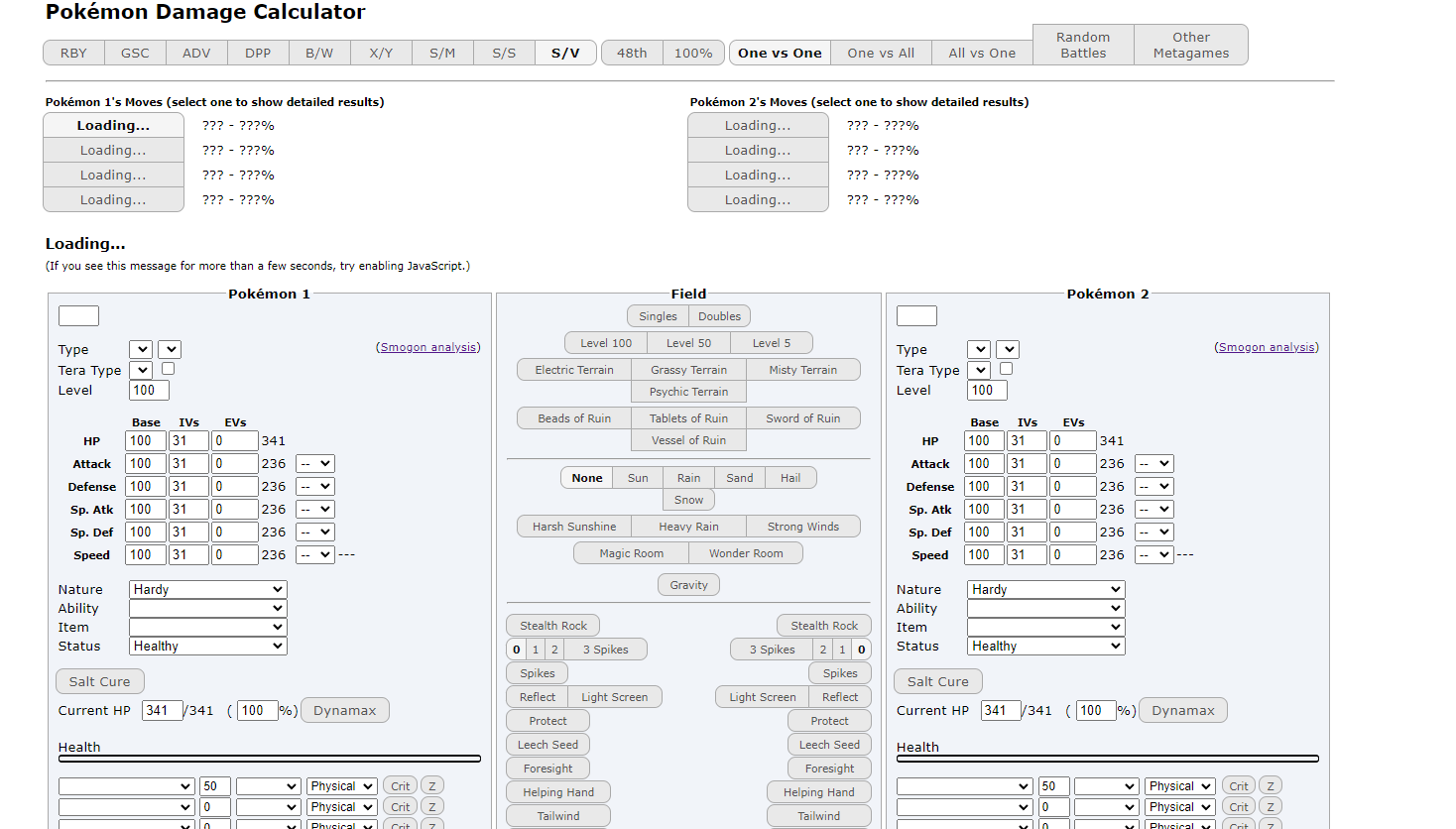Toggle Sword of Ruin

point(803,418)
